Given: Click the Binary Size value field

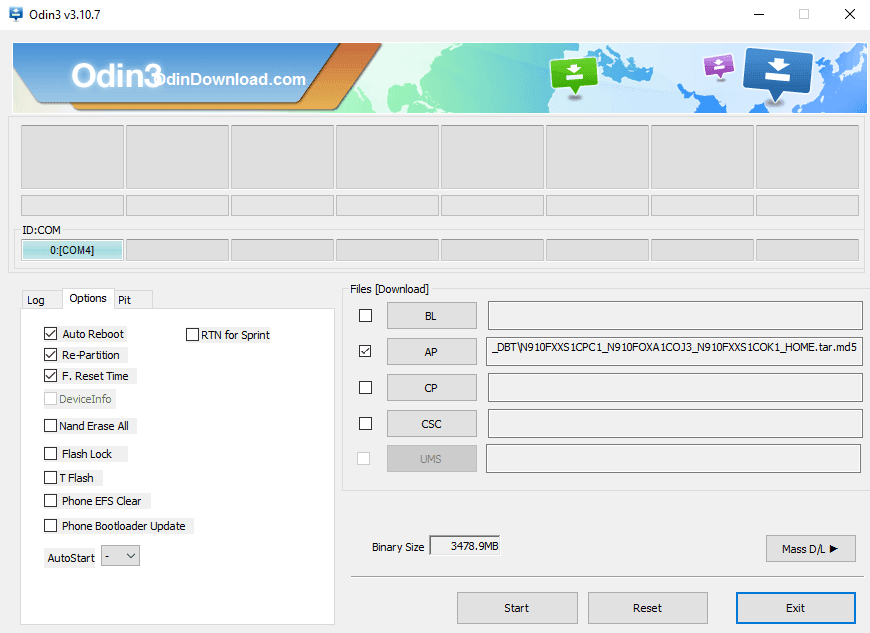Looking at the screenshot, I should tap(465, 546).
